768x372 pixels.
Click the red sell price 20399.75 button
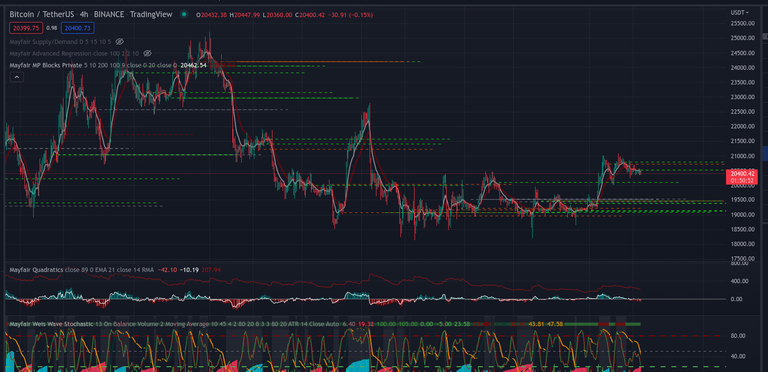click(x=26, y=28)
